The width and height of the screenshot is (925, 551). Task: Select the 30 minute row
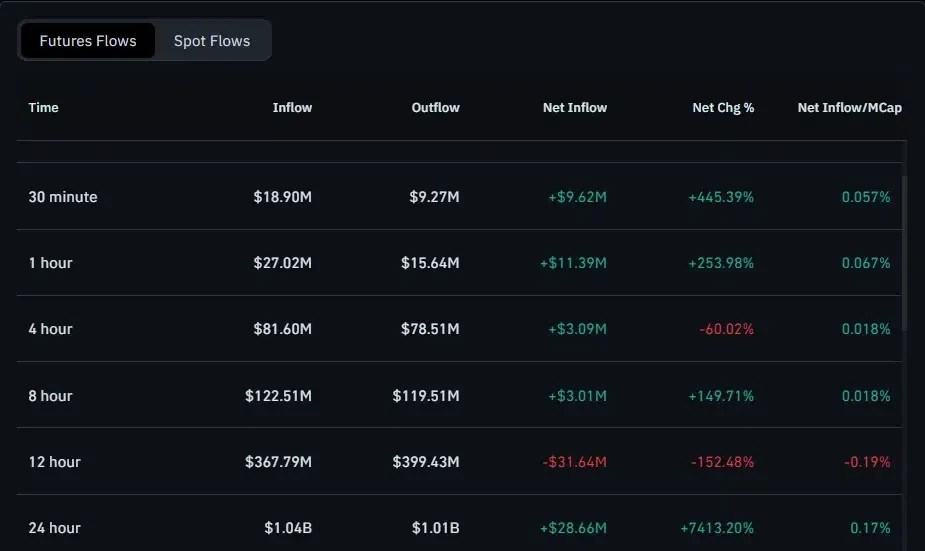click(459, 196)
